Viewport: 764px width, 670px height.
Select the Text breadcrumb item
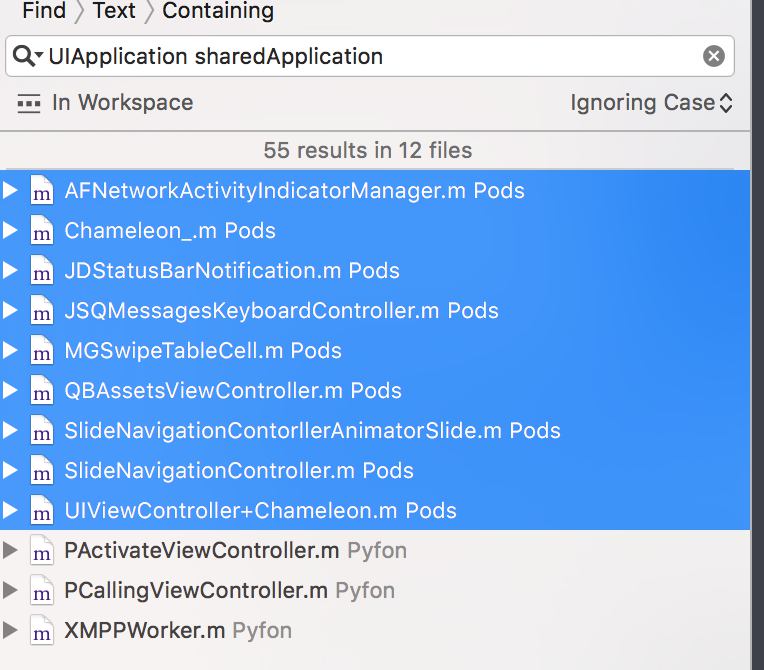tap(113, 11)
